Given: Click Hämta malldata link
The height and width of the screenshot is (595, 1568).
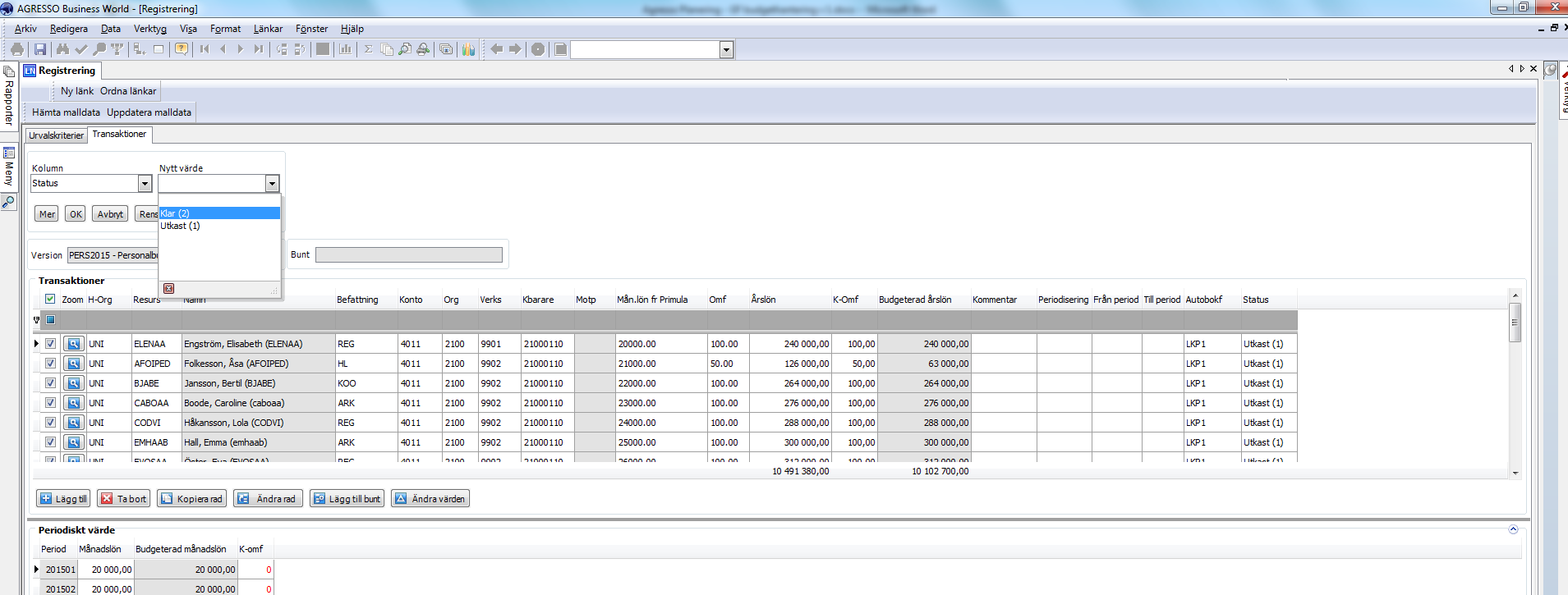Looking at the screenshot, I should (x=66, y=112).
